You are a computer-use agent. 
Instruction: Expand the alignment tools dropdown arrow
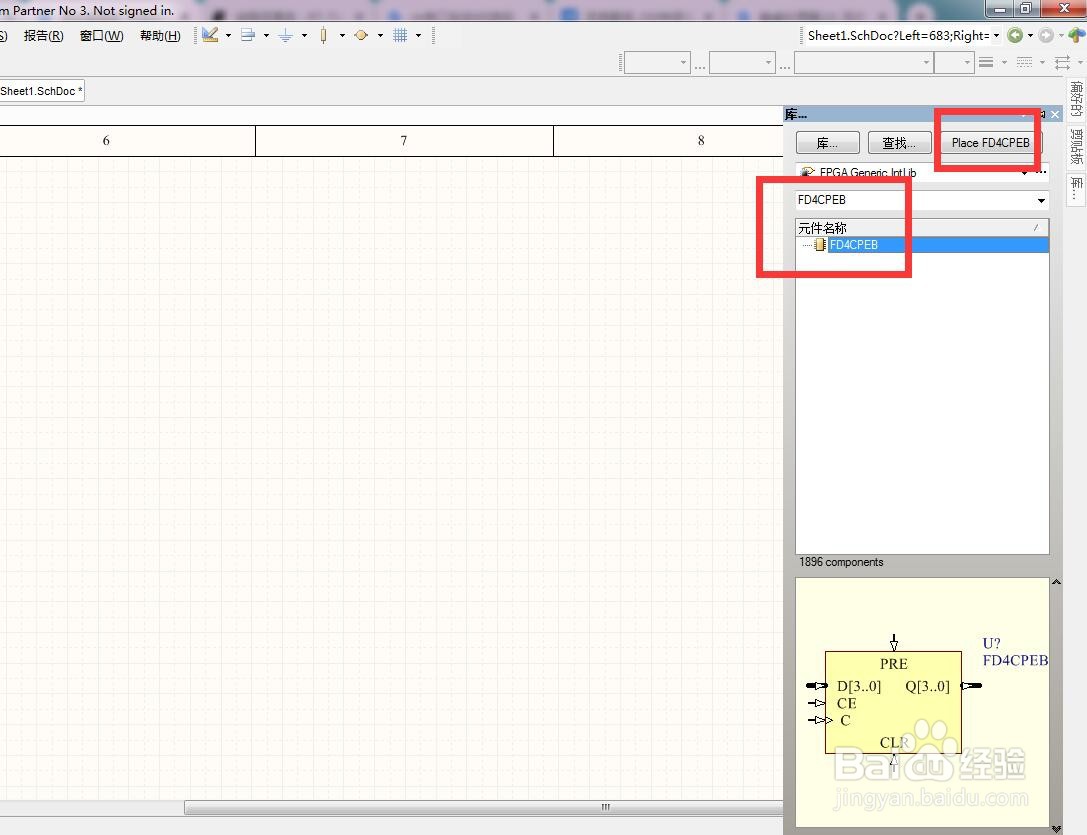click(266, 35)
